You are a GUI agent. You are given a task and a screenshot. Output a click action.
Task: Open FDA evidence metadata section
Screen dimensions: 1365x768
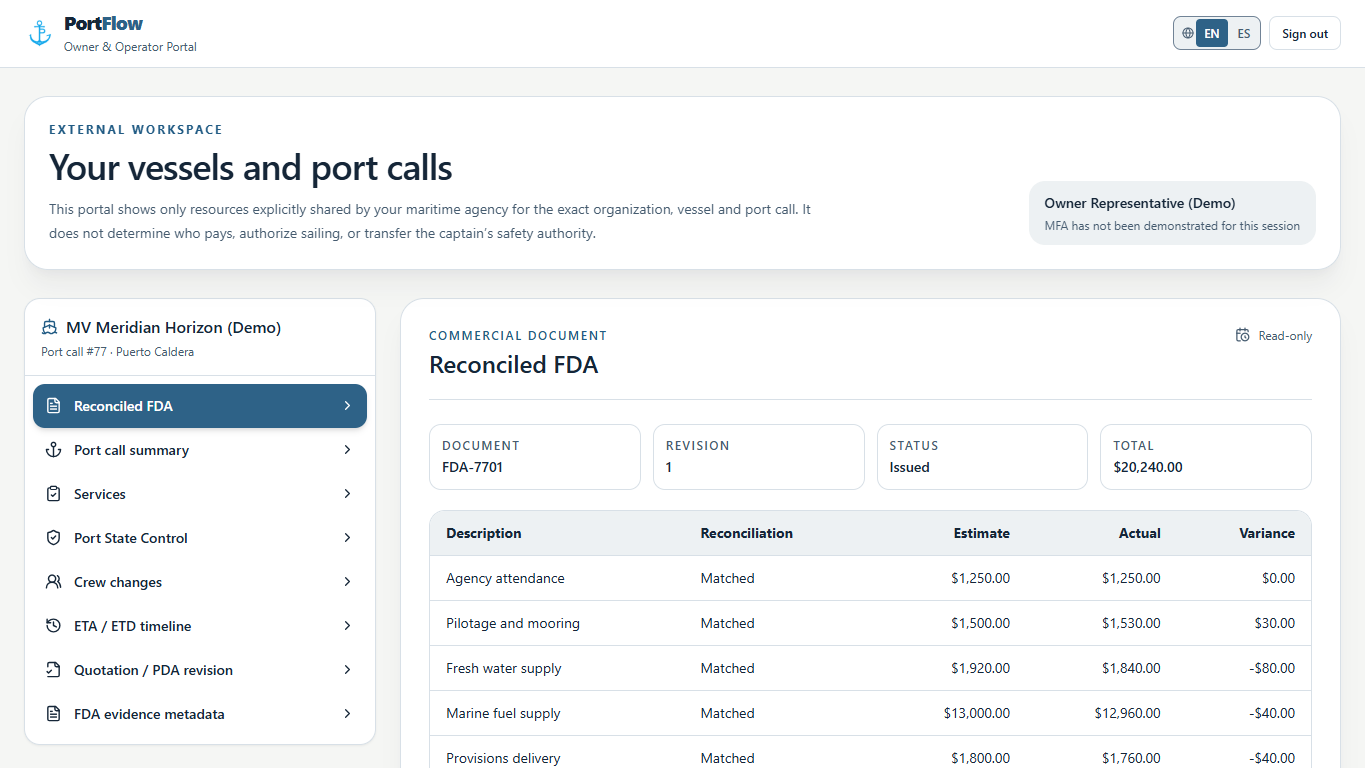(200, 714)
